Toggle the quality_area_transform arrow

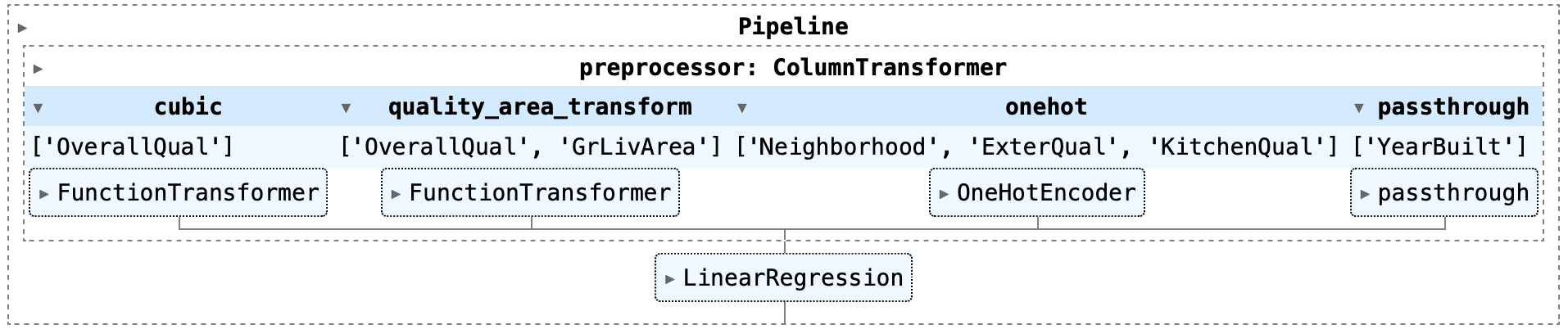tap(346, 108)
